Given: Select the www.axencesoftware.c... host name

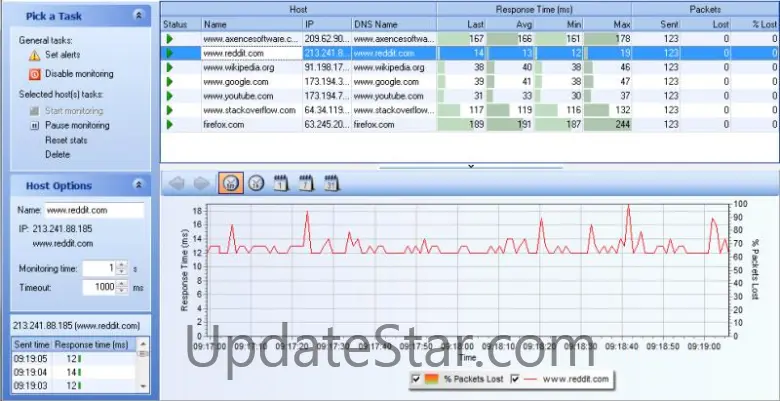Looking at the screenshot, I should click(x=251, y=38).
